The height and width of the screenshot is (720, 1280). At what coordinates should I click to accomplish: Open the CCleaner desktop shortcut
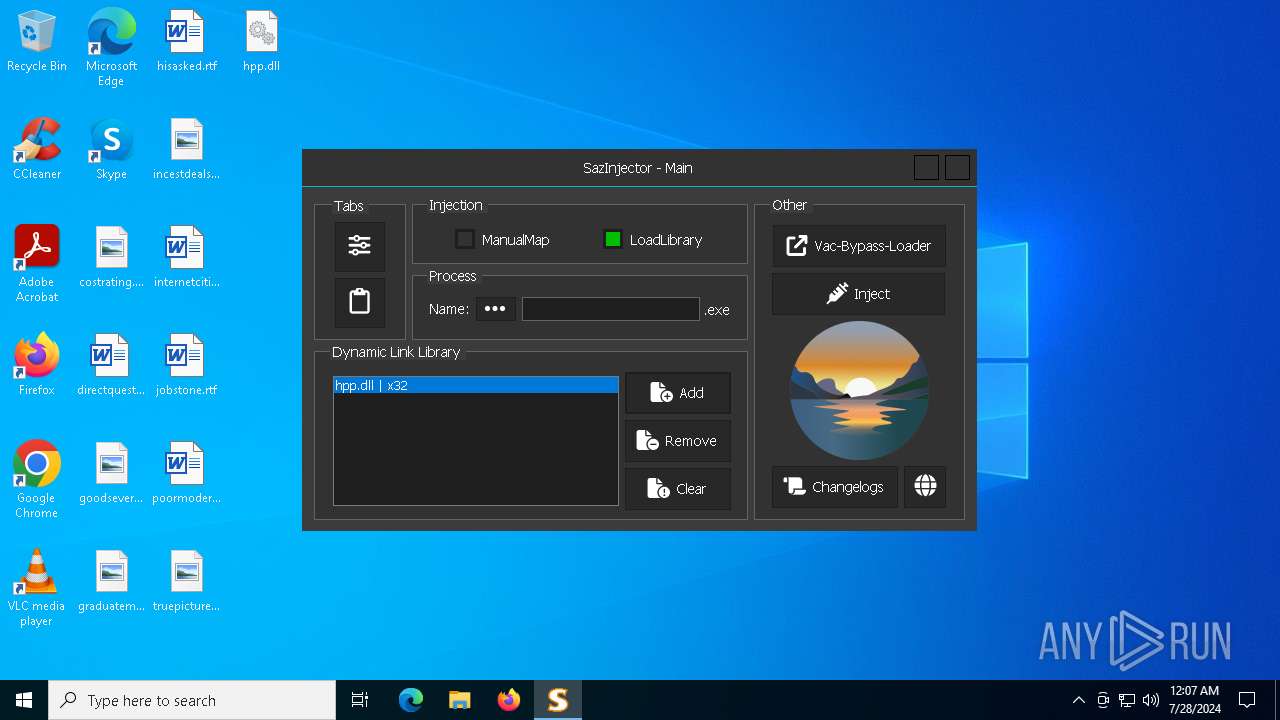click(x=37, y=150)
